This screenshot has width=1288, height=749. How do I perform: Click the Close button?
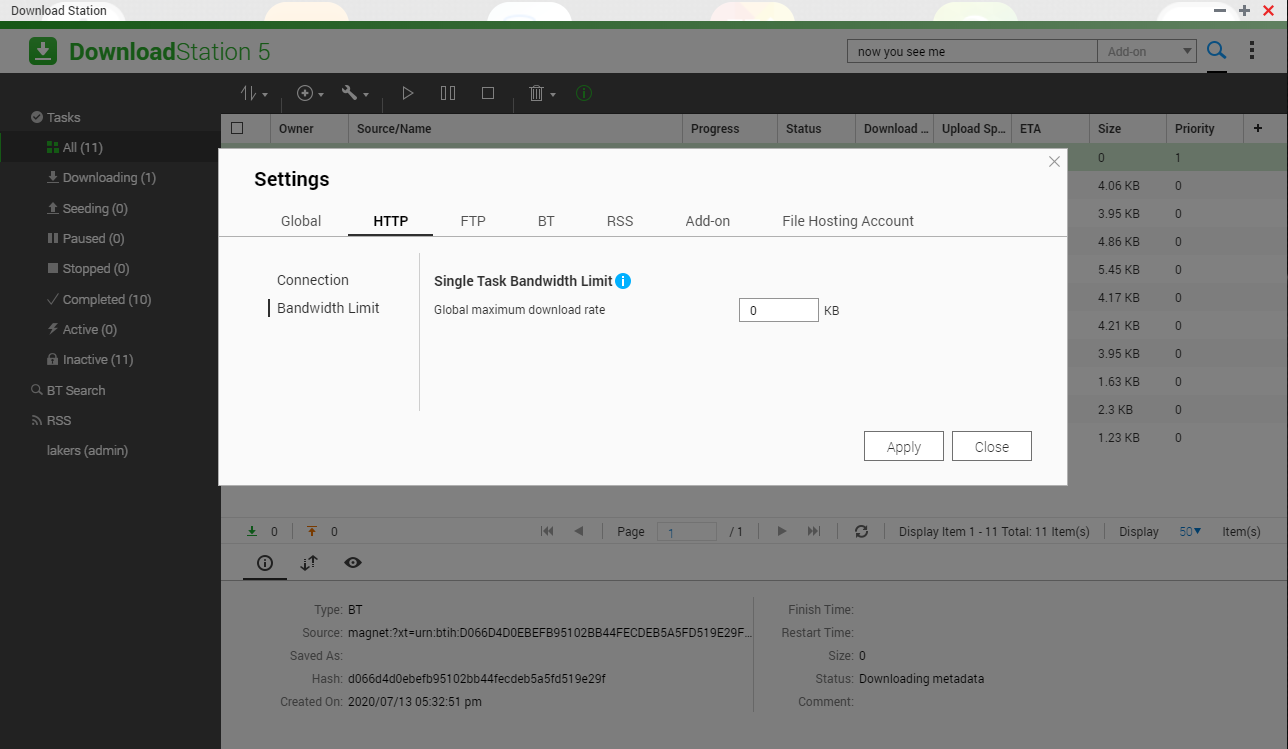coord(992,446)
